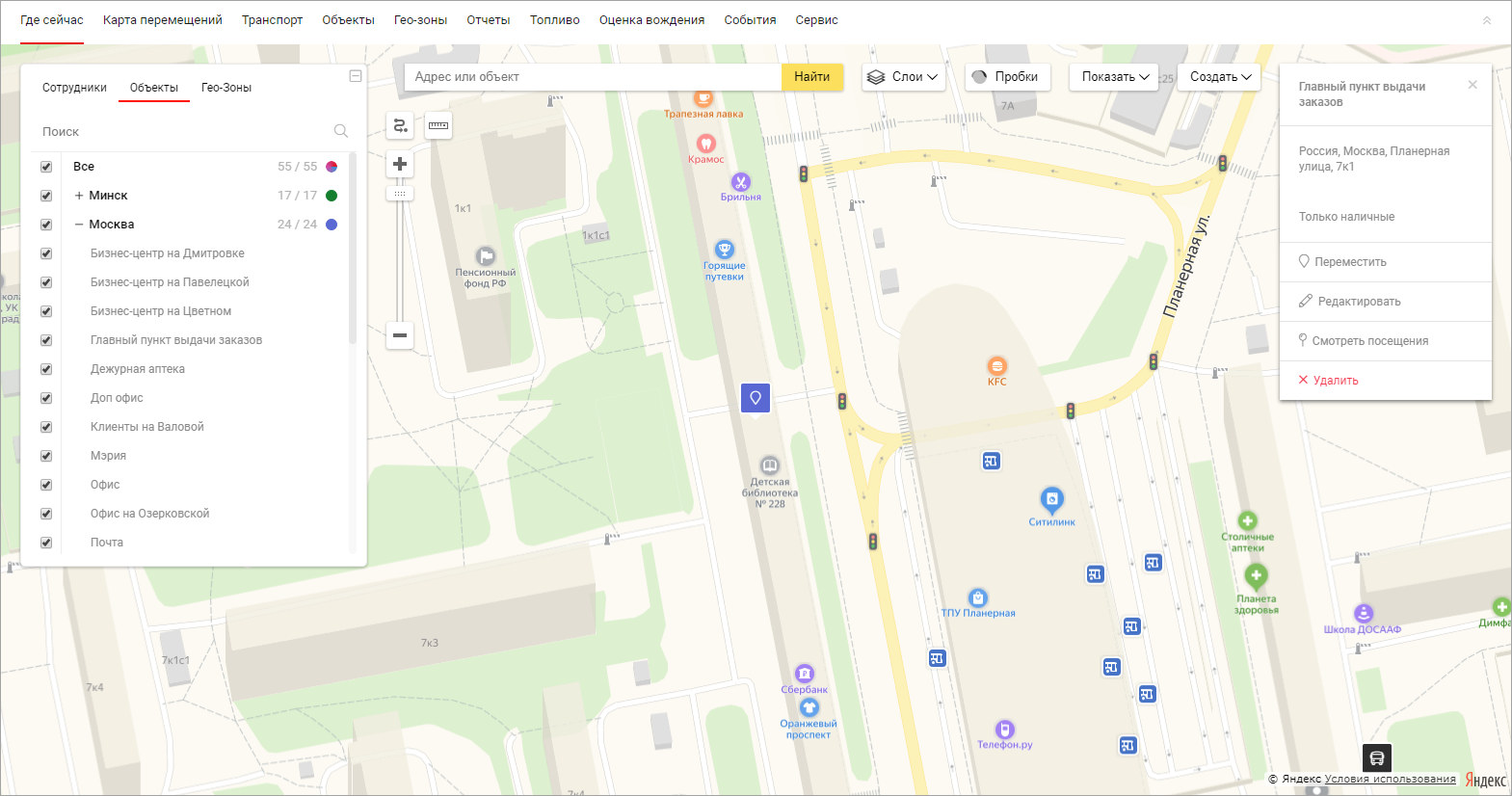The width and height of the screenshot is (1512, 796).
Task: Uncheck the Минск group checkbox
Action: pos(46,196)
